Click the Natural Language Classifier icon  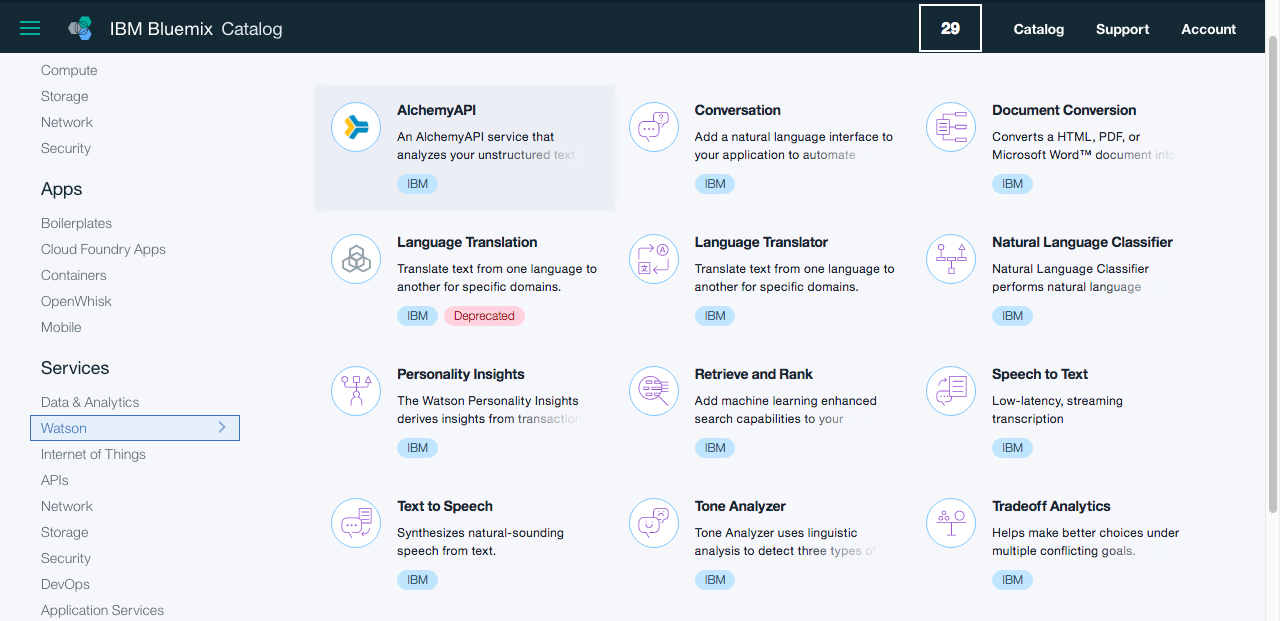tap(951, 259)
